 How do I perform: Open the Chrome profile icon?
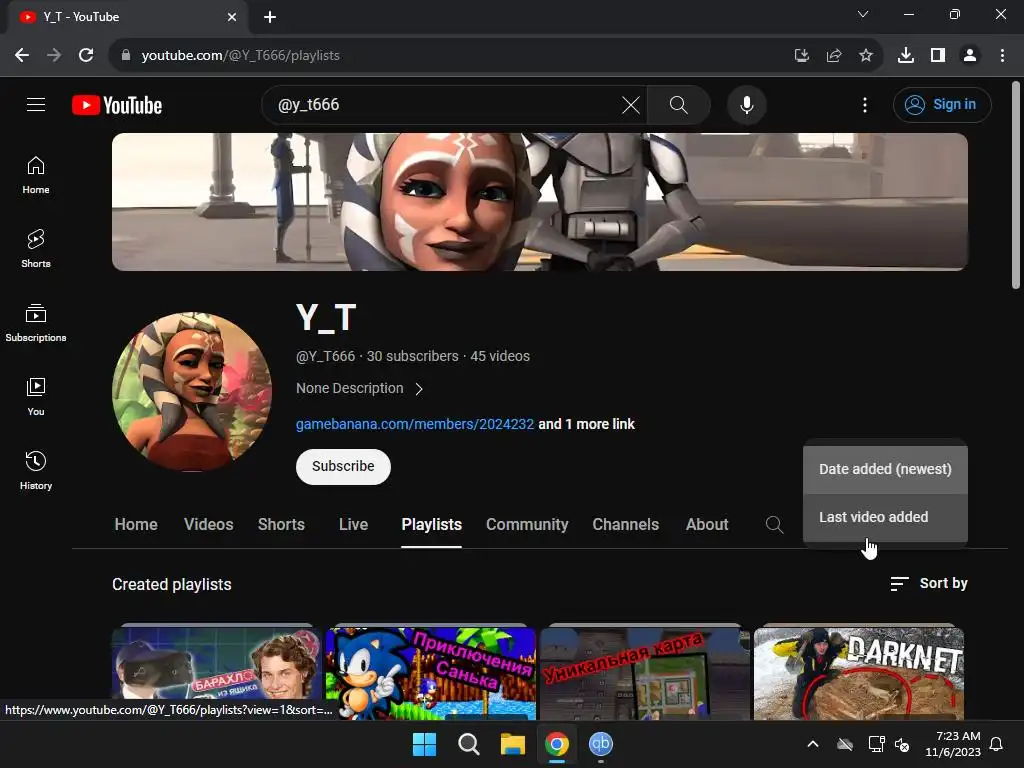click(x=970, y=56)
